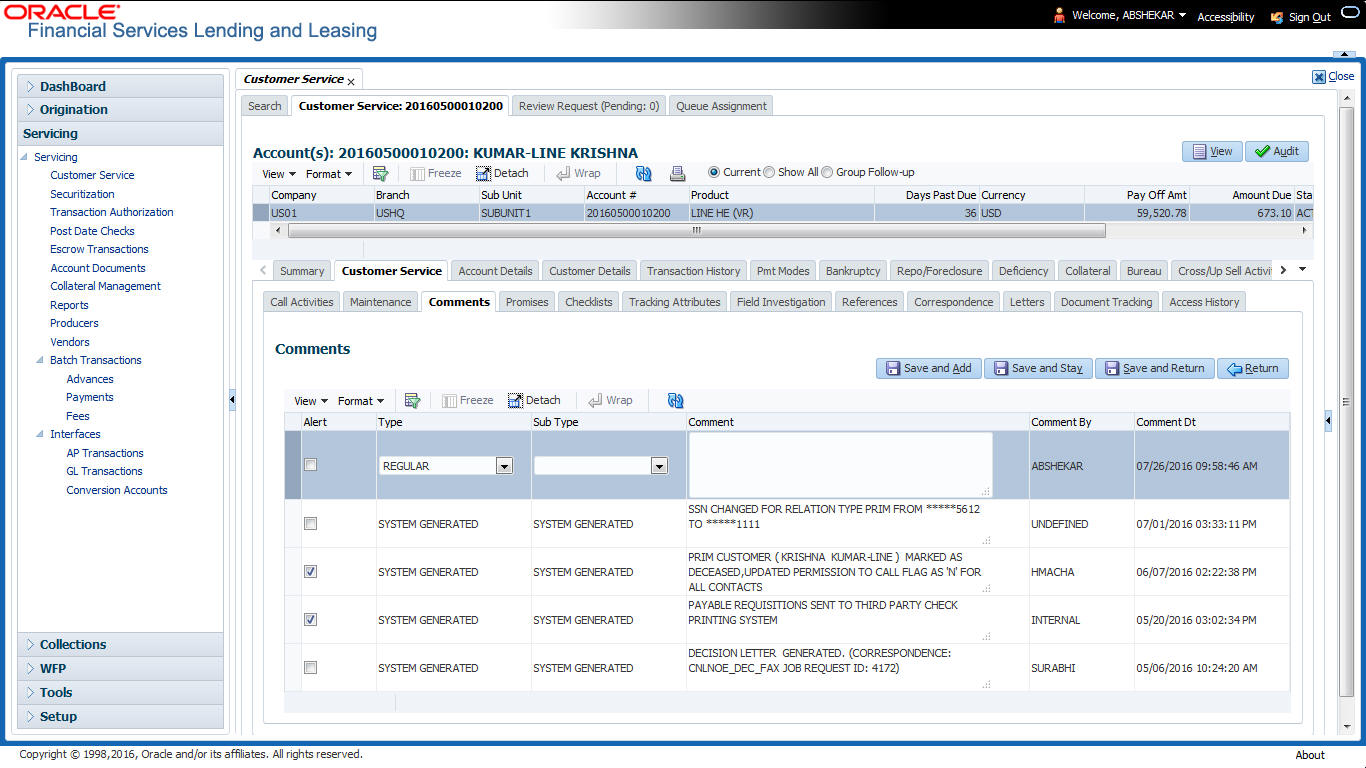Click into the new Comment text area
Screen dimensions: 1366x768
(x=840, y=465)
